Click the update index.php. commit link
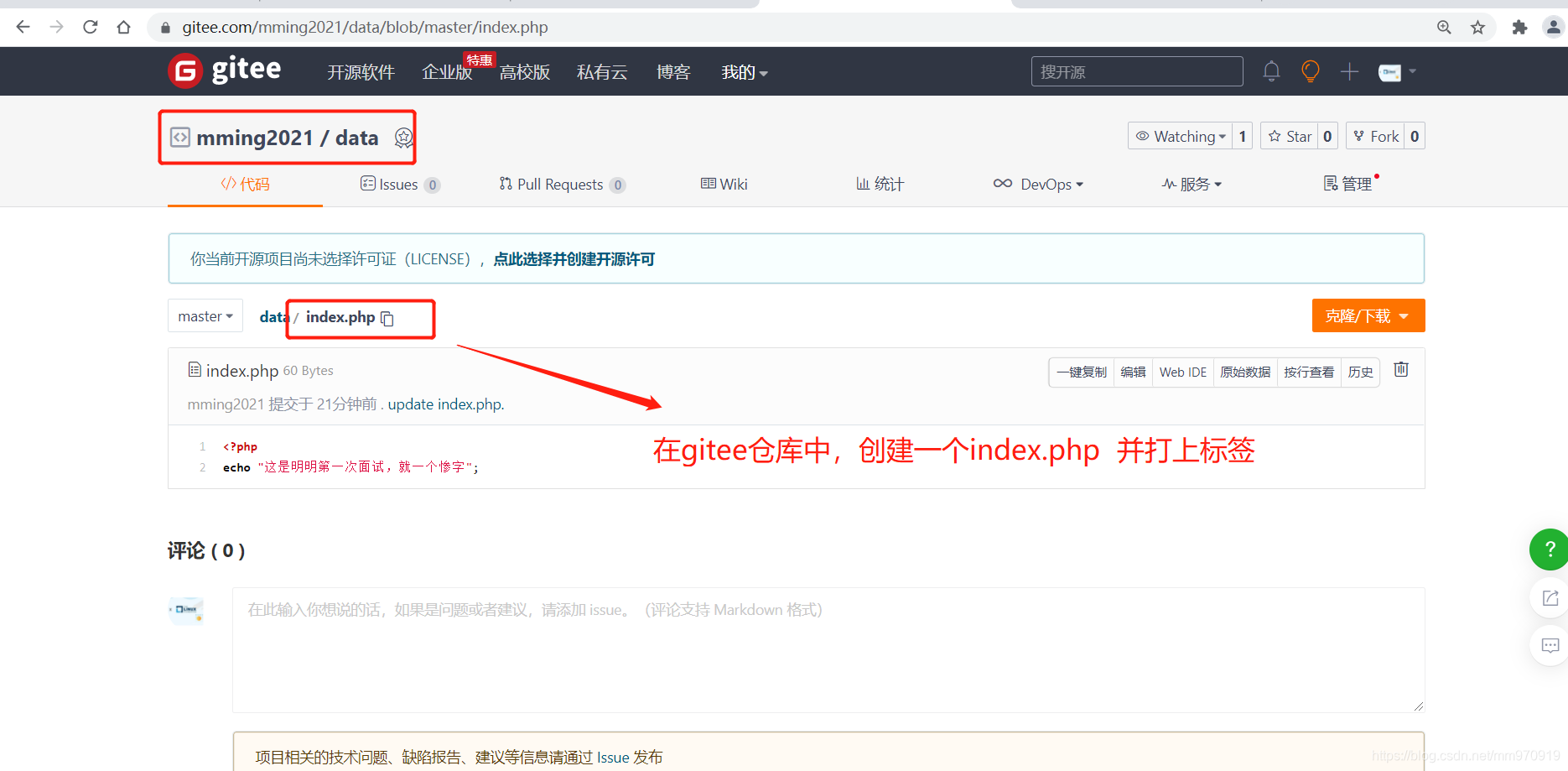This screenshot has width=1568, height=771. (x=446, y=404)
